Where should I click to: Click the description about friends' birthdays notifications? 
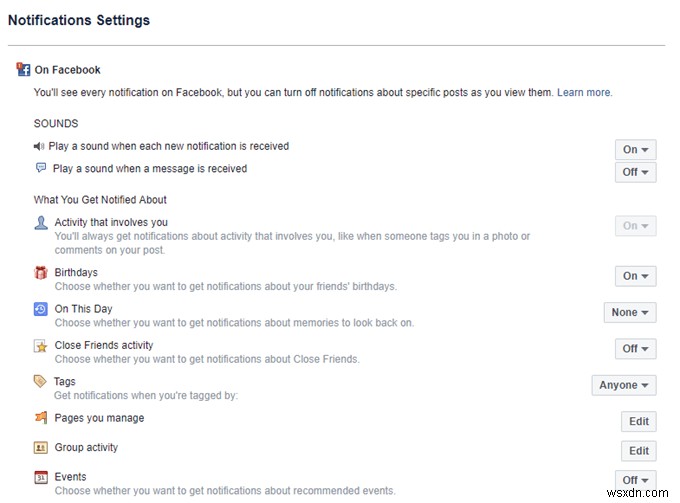[226, 287]
